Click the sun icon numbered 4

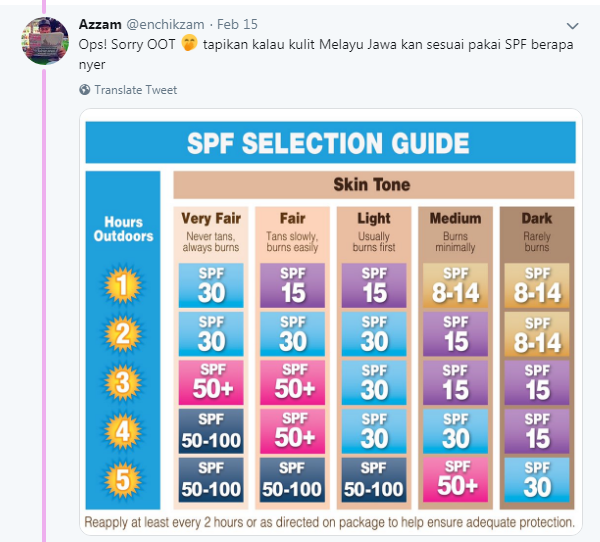(x=122, y=431)
